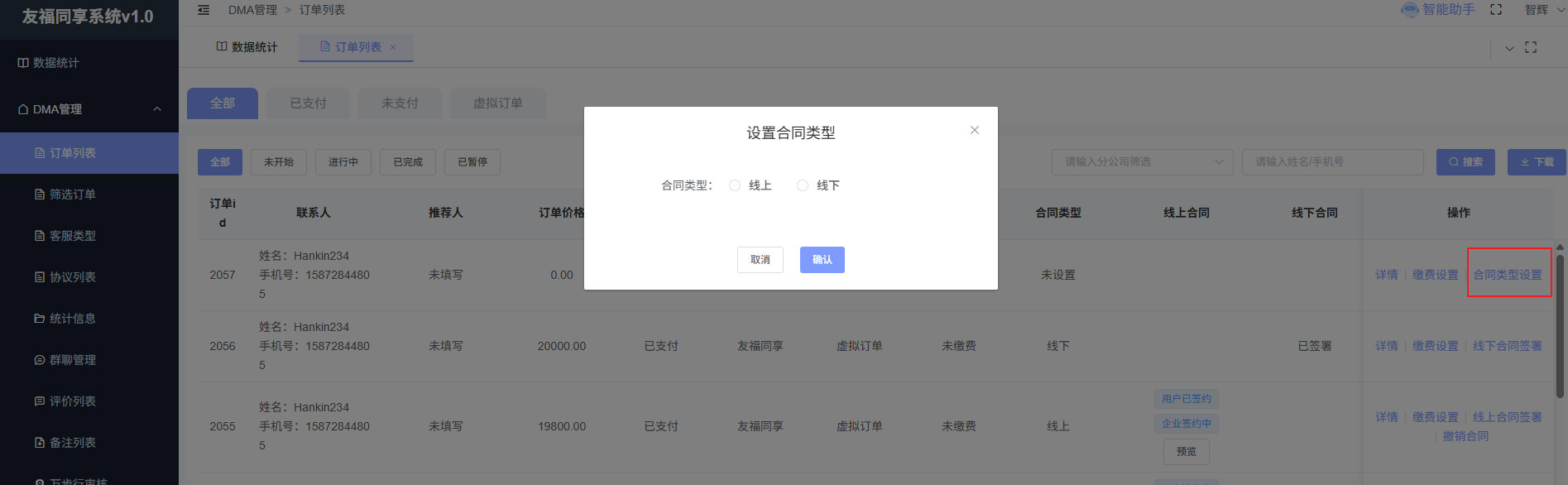The image size is (1568, 485).
Task: Click the 数据统计 sidebar menu item
Action: pos(55,63)
